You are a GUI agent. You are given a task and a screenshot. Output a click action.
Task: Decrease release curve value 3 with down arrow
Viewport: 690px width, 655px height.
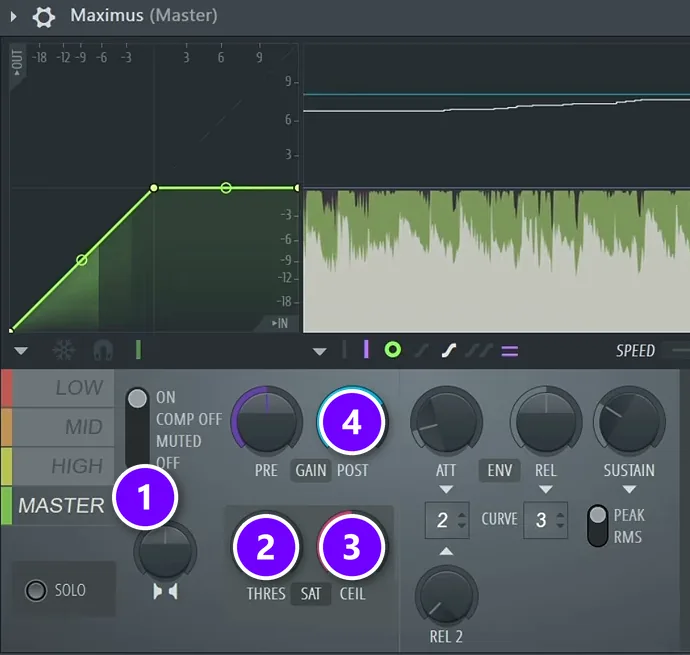point(560,526)
